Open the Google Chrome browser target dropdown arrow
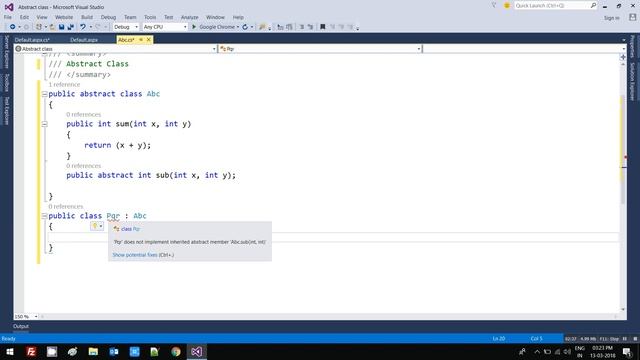Image resolution: width=640 pixels, height=360 pixels. pos(238,27)
